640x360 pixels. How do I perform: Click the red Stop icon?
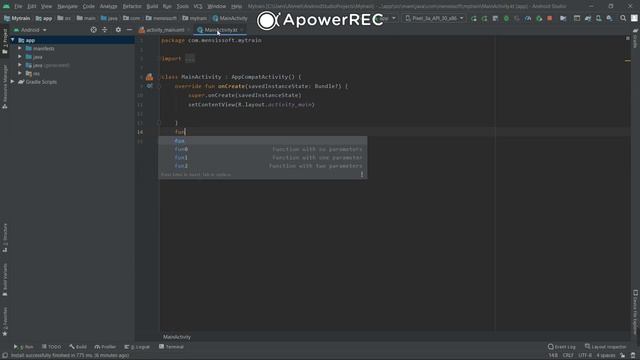point(550,18)
